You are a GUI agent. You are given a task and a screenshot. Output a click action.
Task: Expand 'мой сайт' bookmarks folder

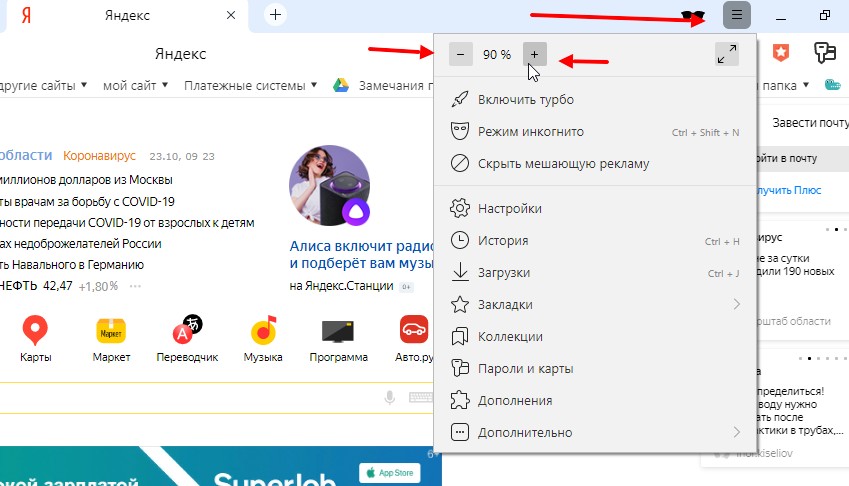pyautogui.click(x=135, y=86)
